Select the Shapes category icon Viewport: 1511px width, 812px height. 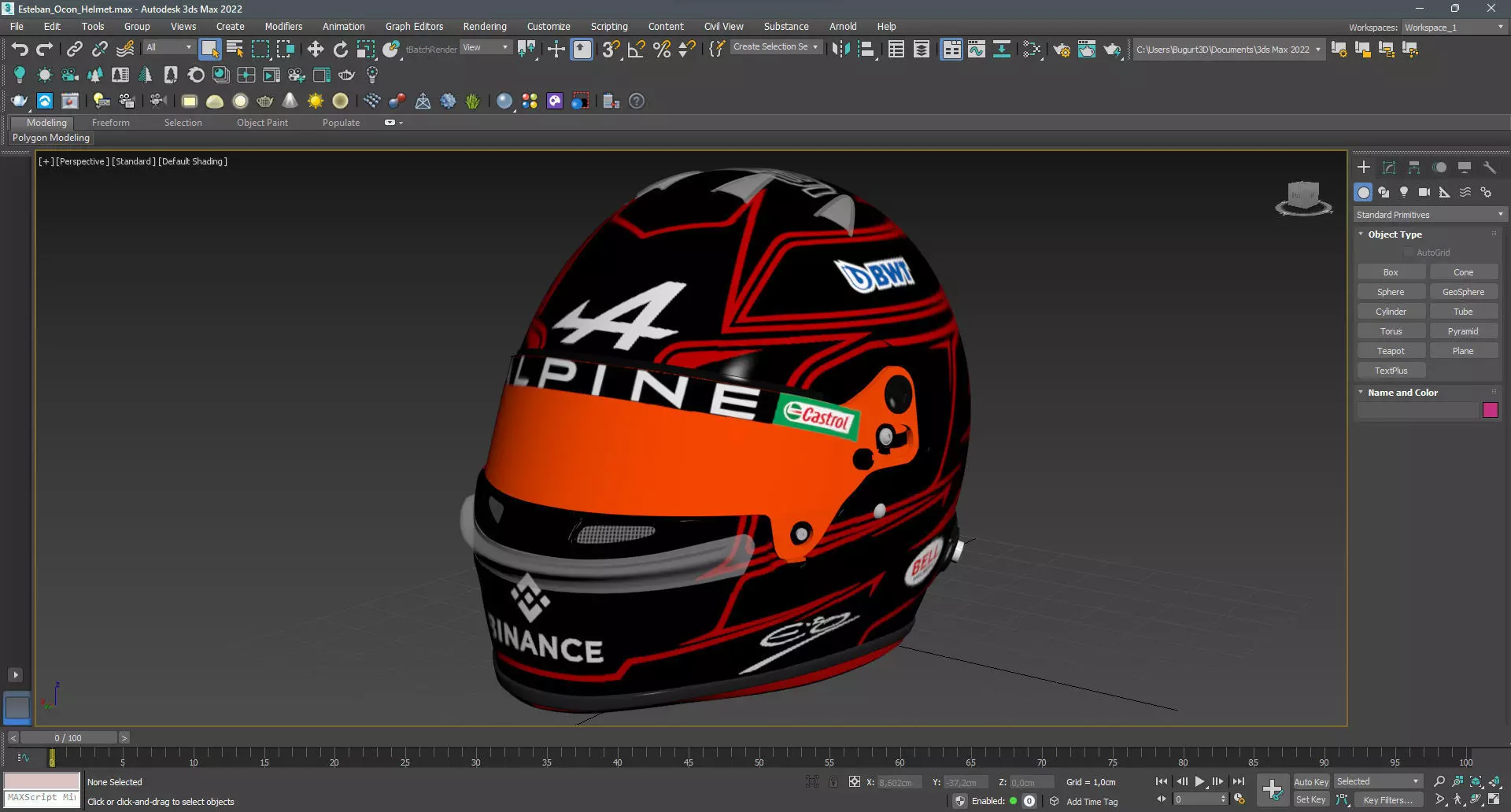pos(1384,192)
